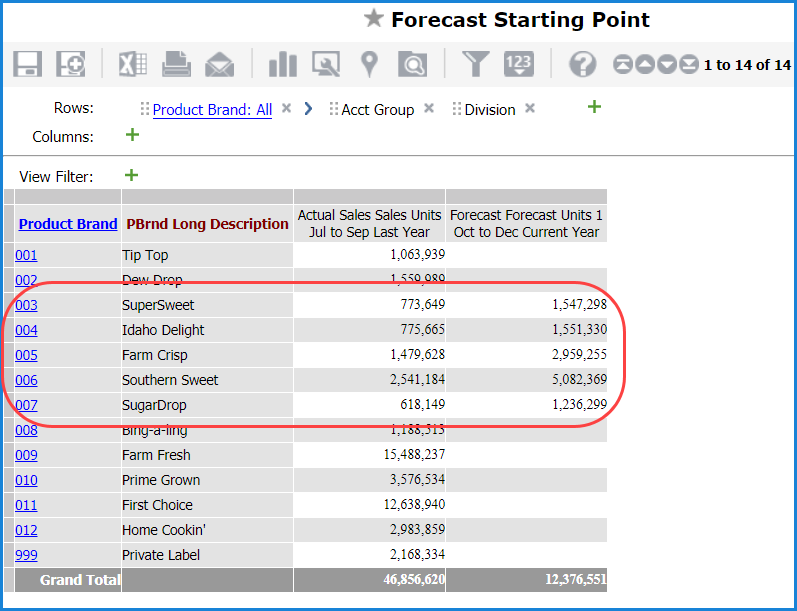Screen dimensions: 797x611
Task: Click the Prime Grown description cell
Action: click(207, 480)
